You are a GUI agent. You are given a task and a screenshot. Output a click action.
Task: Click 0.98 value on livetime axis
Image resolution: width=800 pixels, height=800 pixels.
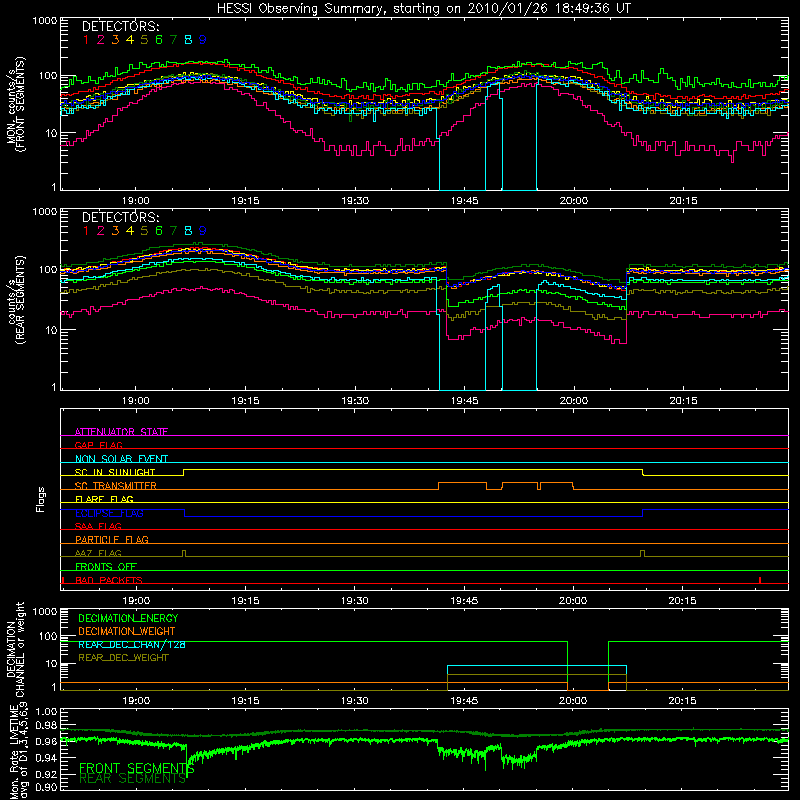(x=46, y=725)
